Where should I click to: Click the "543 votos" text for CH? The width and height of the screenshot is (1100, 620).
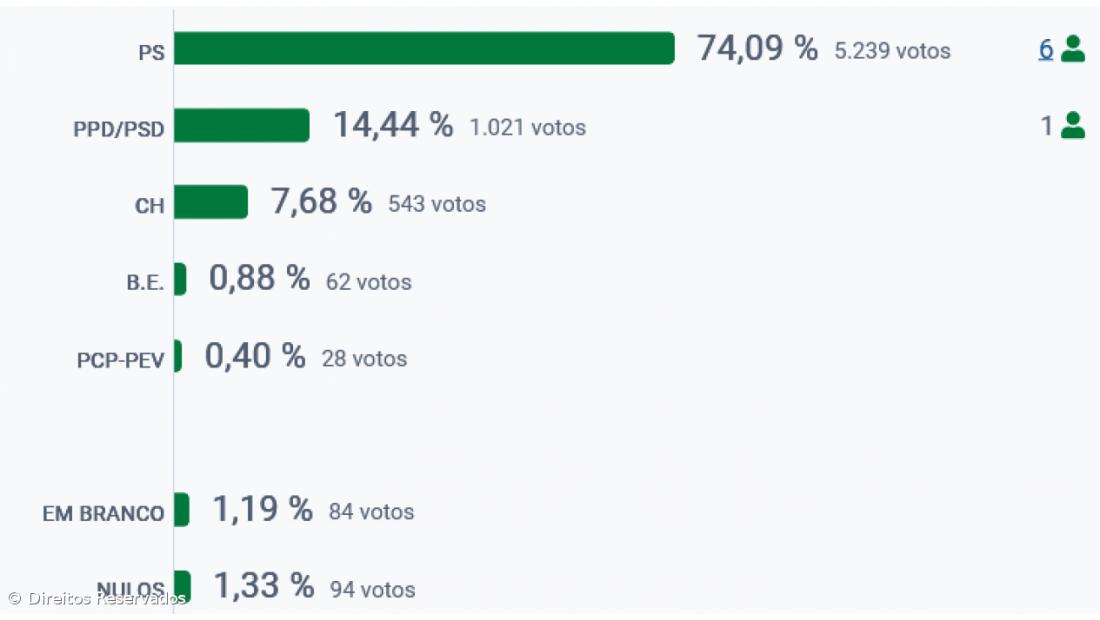click(437, 205)
